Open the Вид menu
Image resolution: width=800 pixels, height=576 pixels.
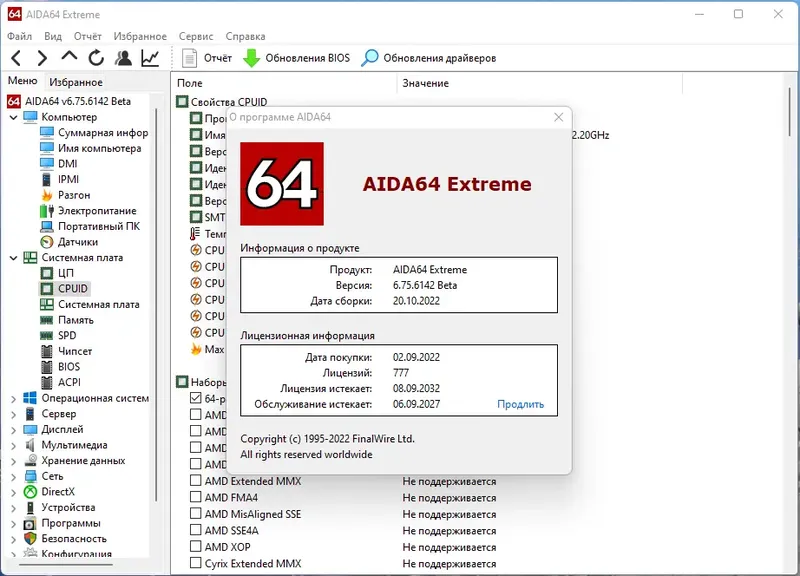[x=53, y=36]
